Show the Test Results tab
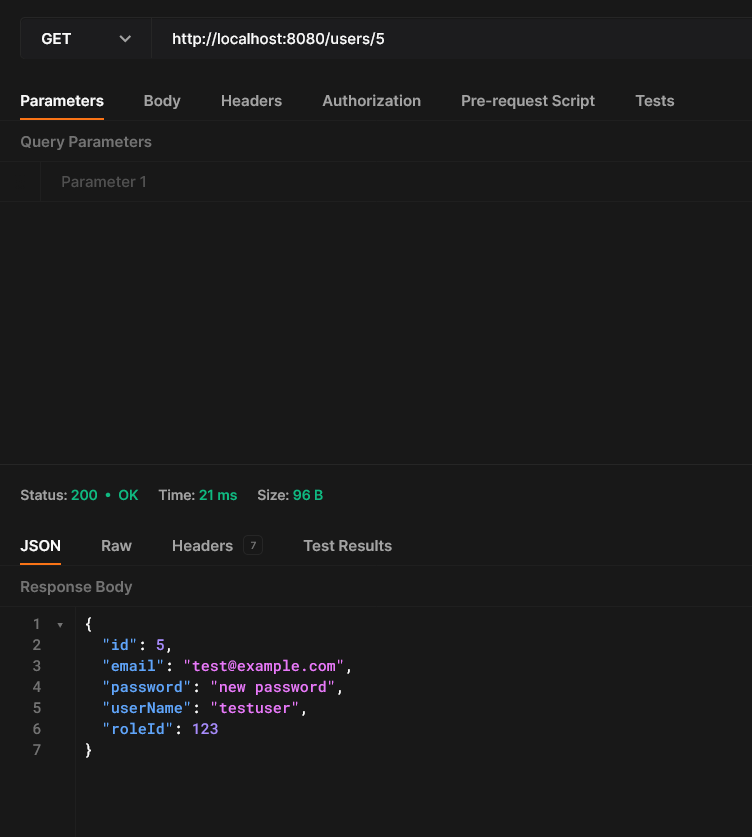 pyautogui.click(x=347, y=546)
